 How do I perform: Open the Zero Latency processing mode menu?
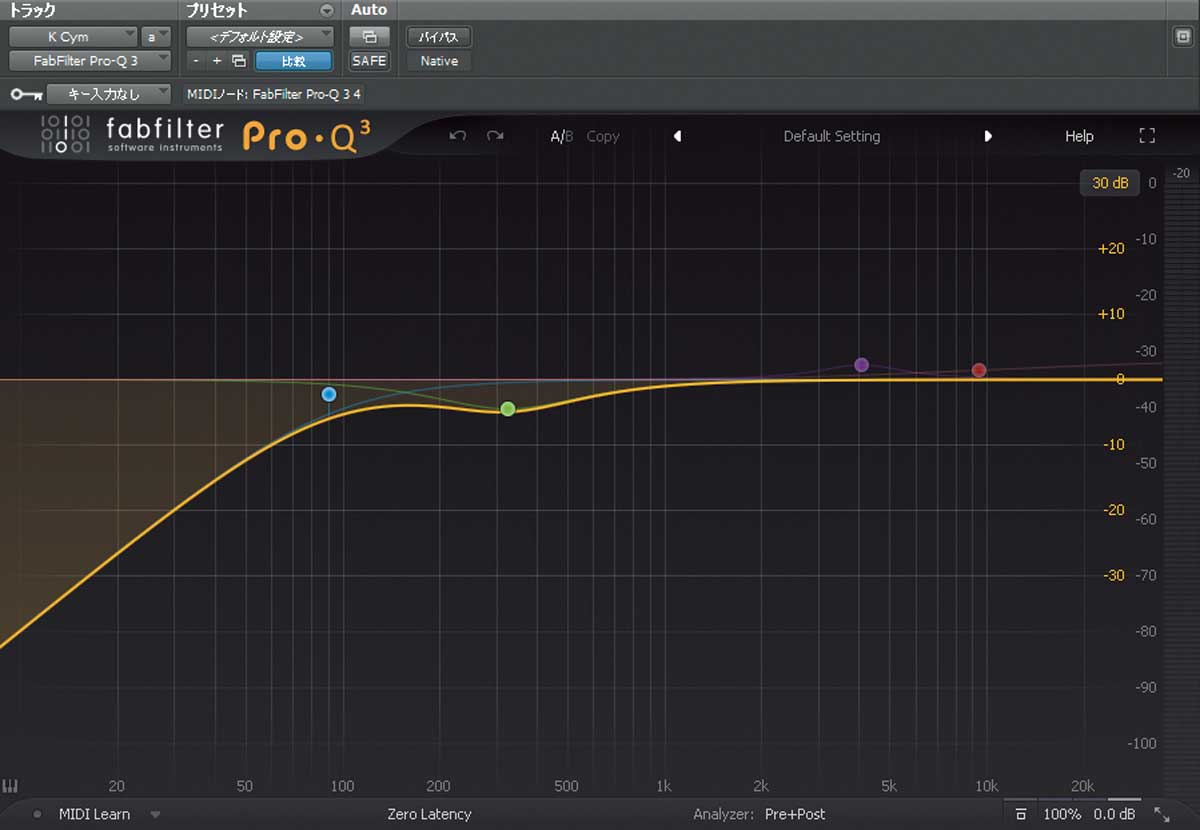tap(429, 814)
